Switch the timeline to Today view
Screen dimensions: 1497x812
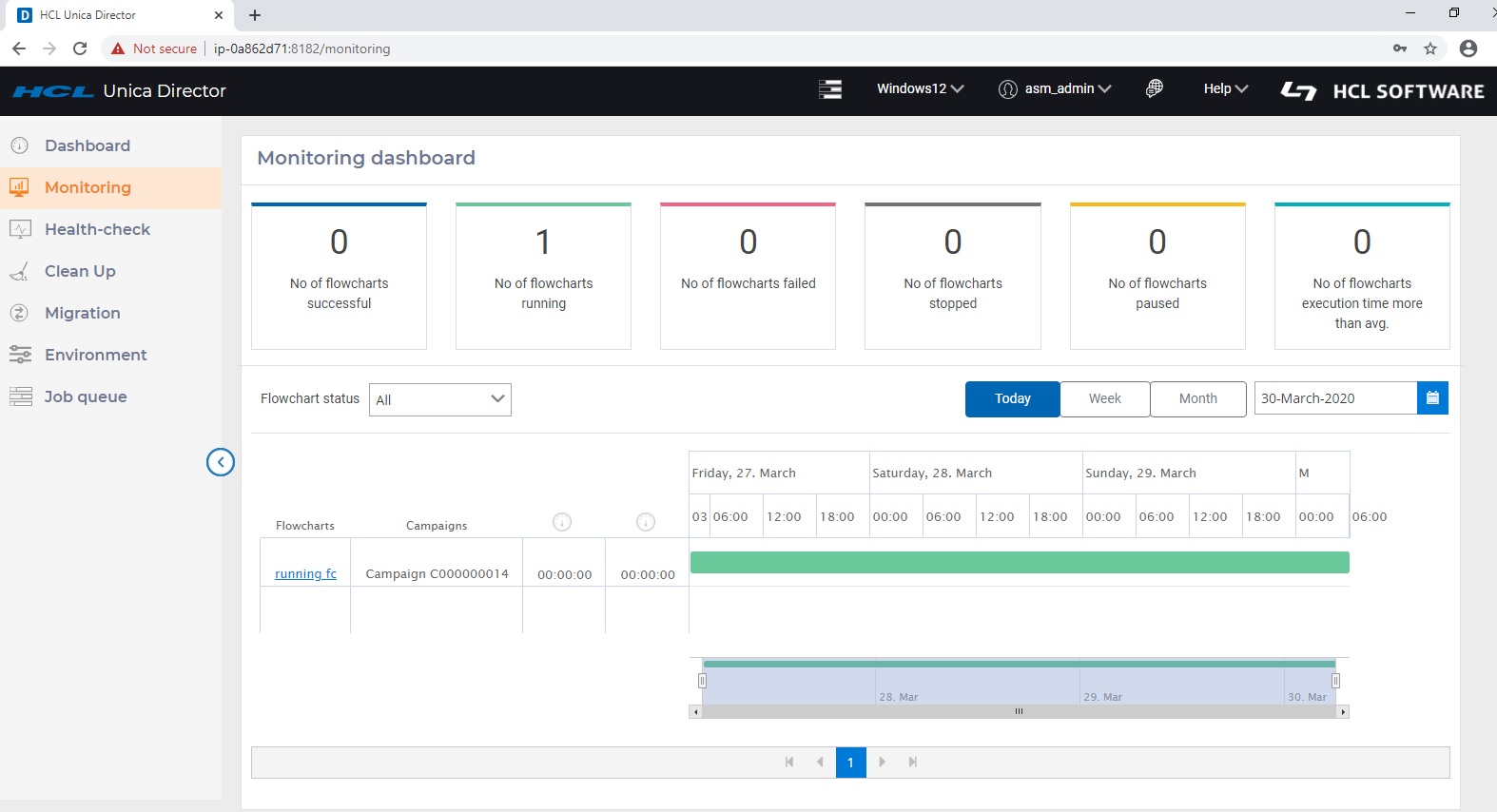click(x=1012, y=399)
